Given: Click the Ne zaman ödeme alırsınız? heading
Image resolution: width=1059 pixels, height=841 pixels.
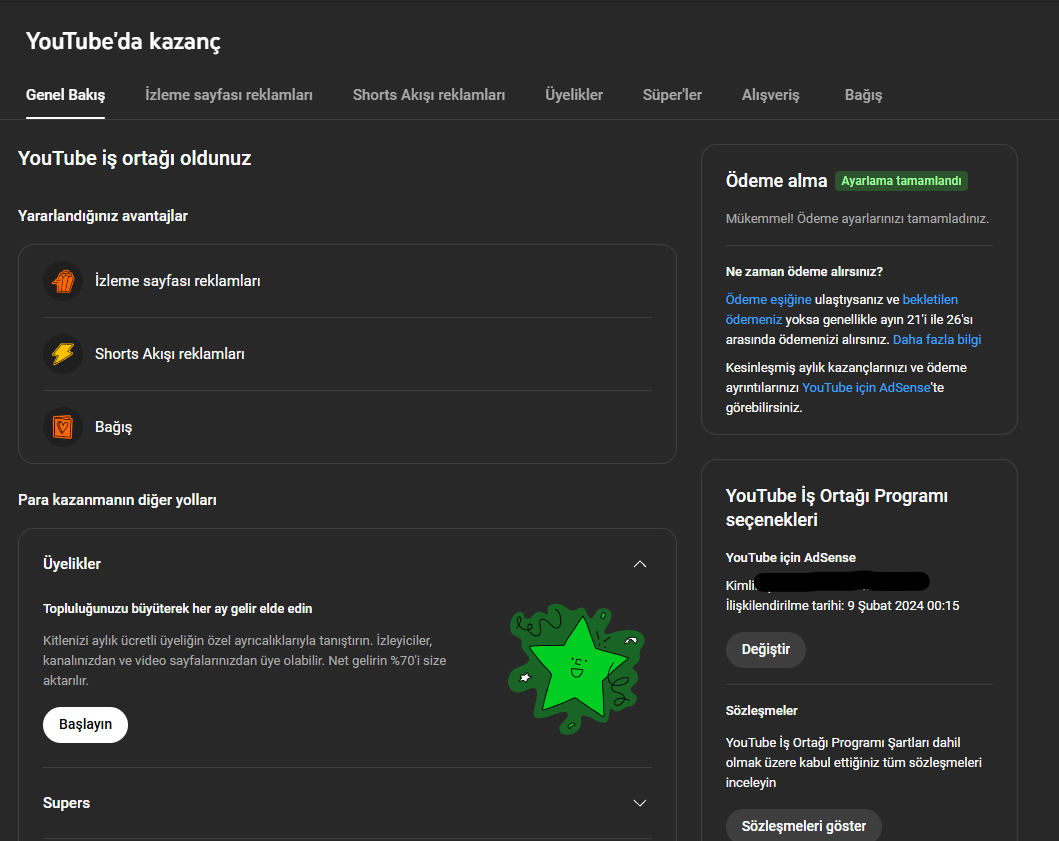Looking at the screenshot, I should tap(804, 272).
